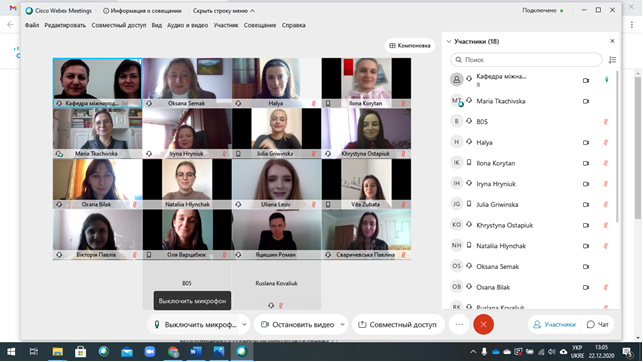The height and width of the screenshot is (362, 643).
Task: Open Информация о совещании
Action: click(142, 11)
